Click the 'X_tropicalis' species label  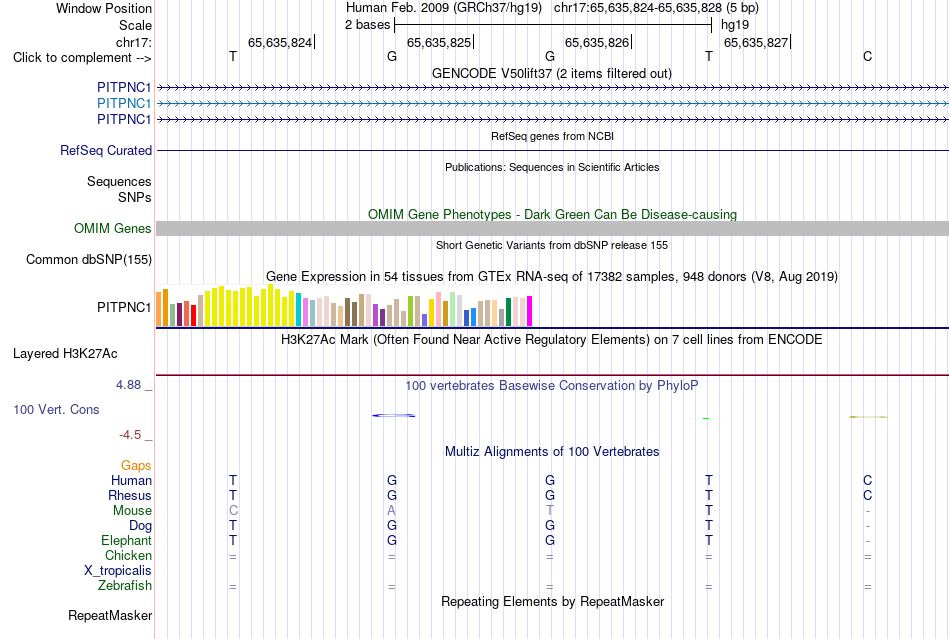point(118,571)
